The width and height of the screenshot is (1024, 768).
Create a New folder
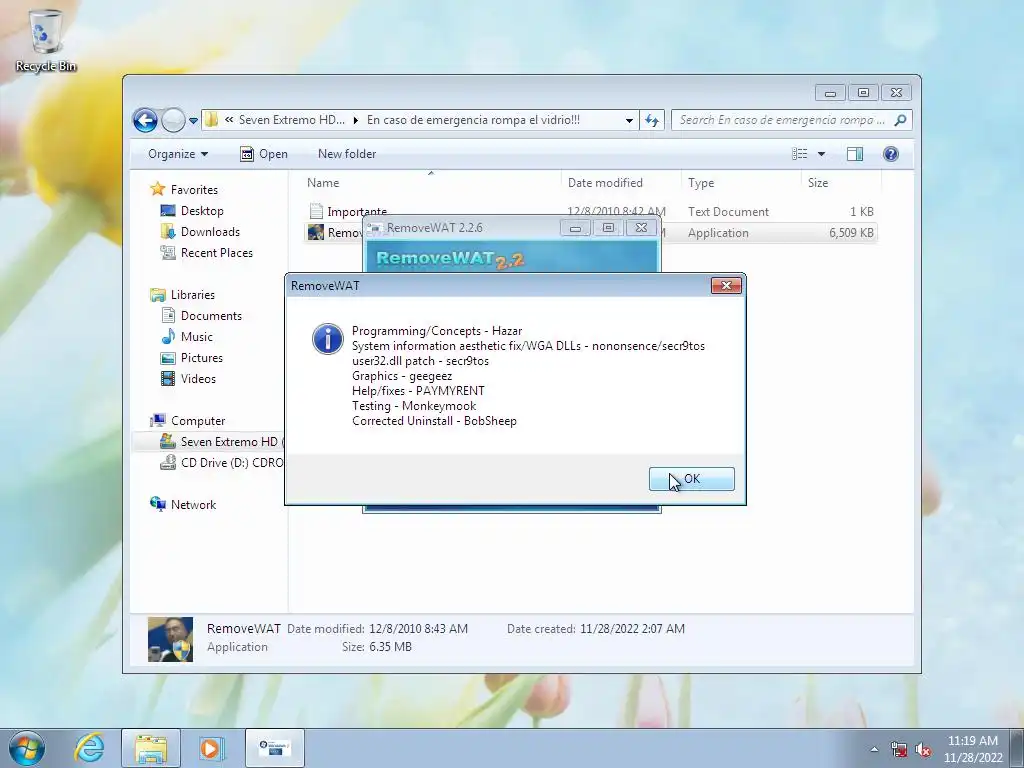click(x=347, y=154)
